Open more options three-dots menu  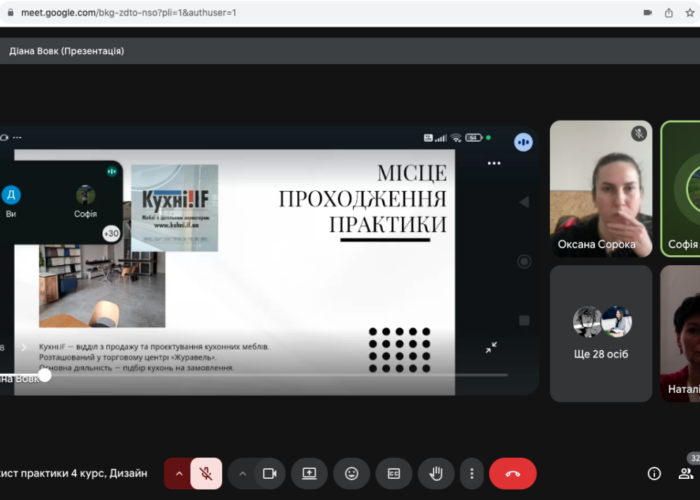(x=472, y=473)
